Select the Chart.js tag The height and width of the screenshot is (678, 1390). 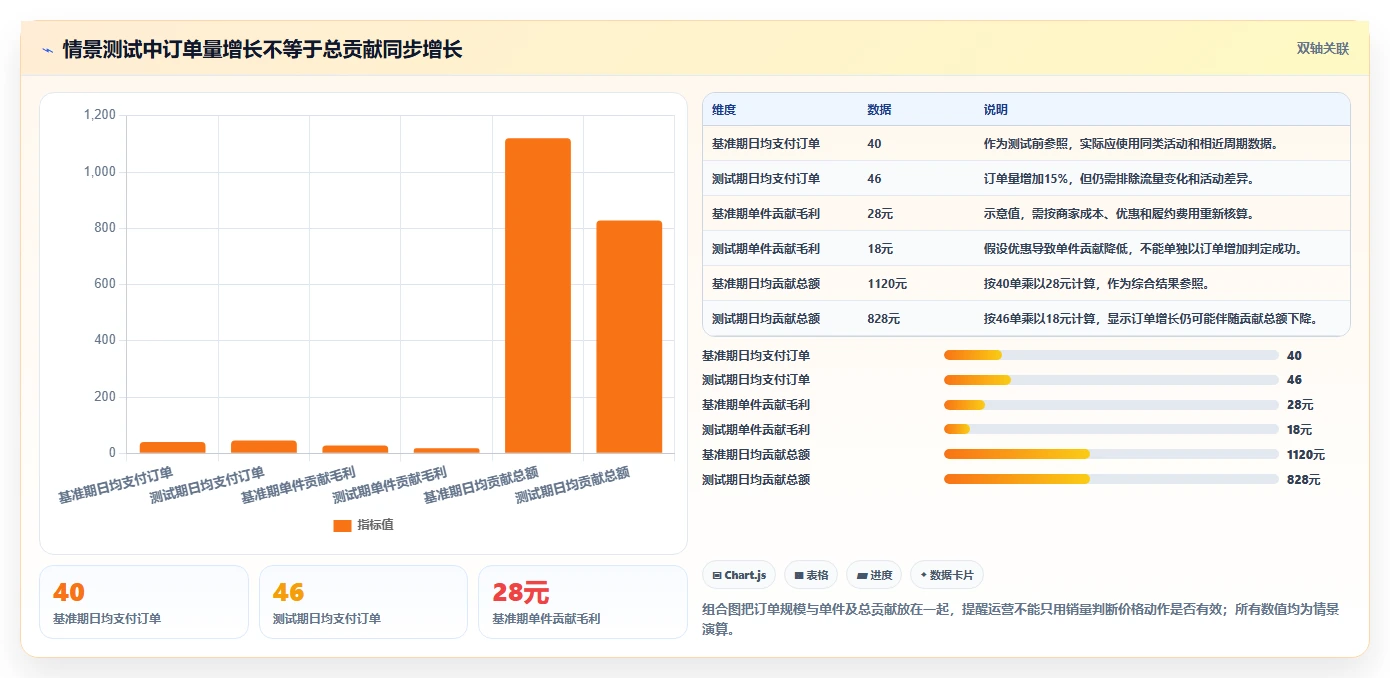[x=739, y=575]
